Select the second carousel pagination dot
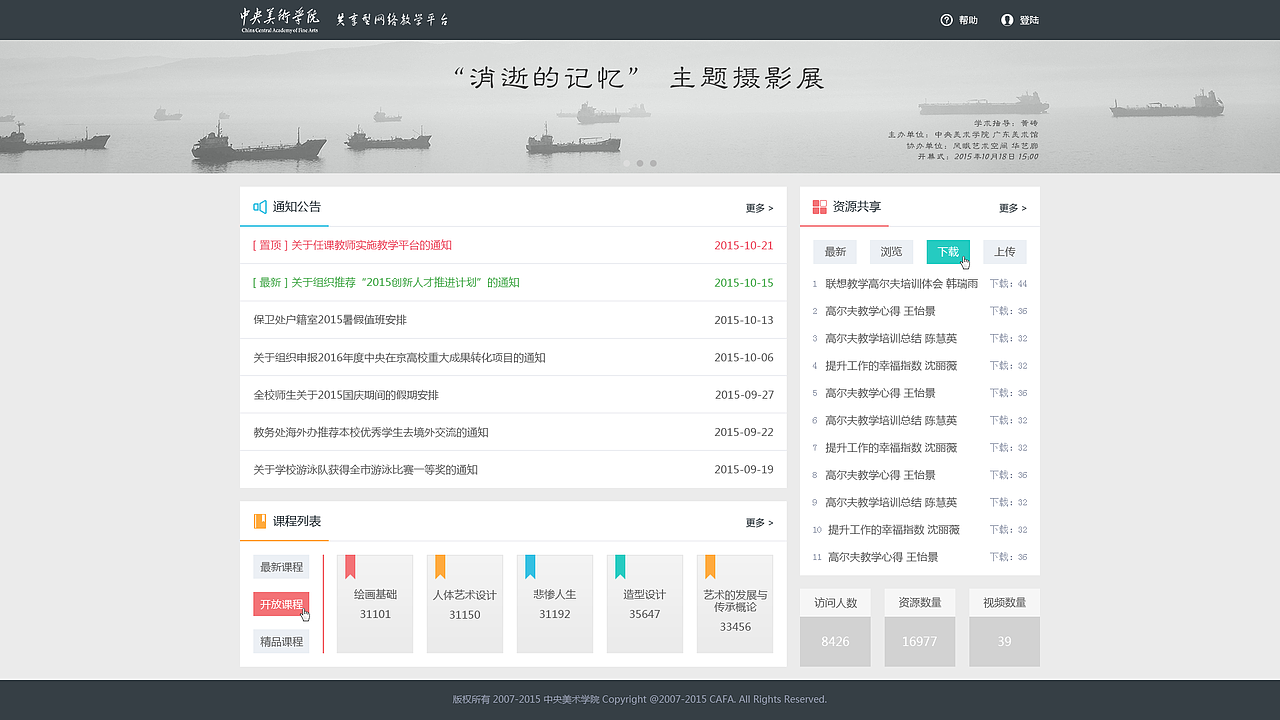 pyautogui.click(x=640, y=162)
